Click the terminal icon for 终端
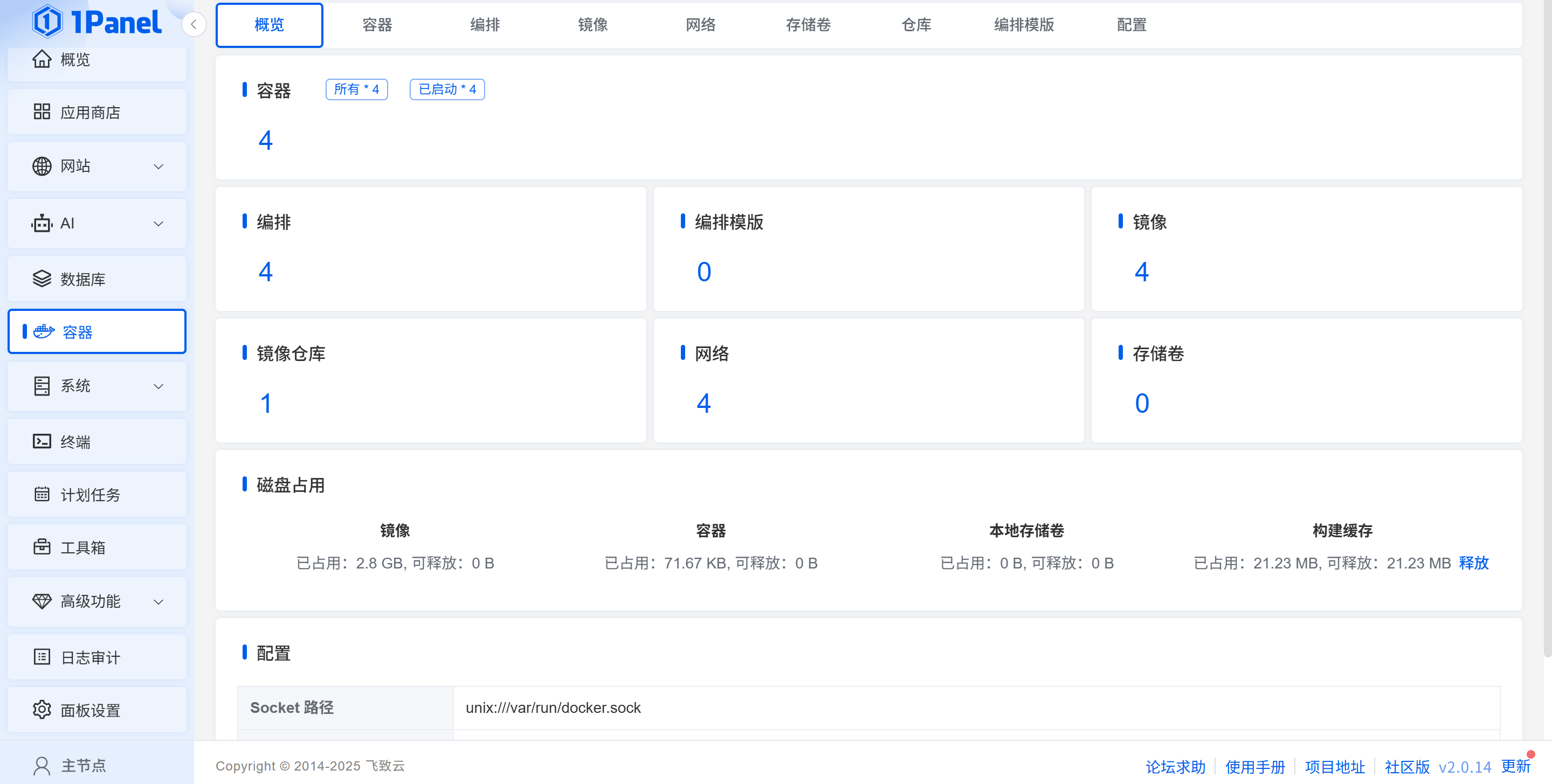 42,441
